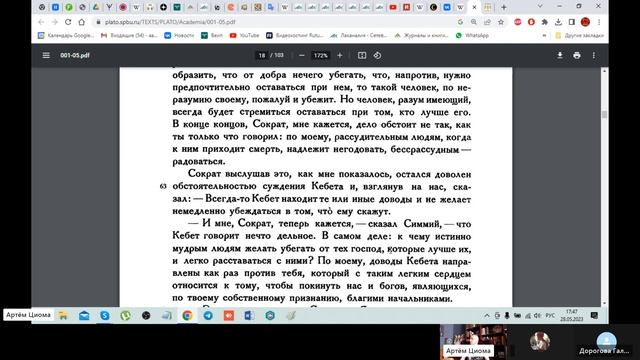Open the Chrome home page

pos(82,22)
